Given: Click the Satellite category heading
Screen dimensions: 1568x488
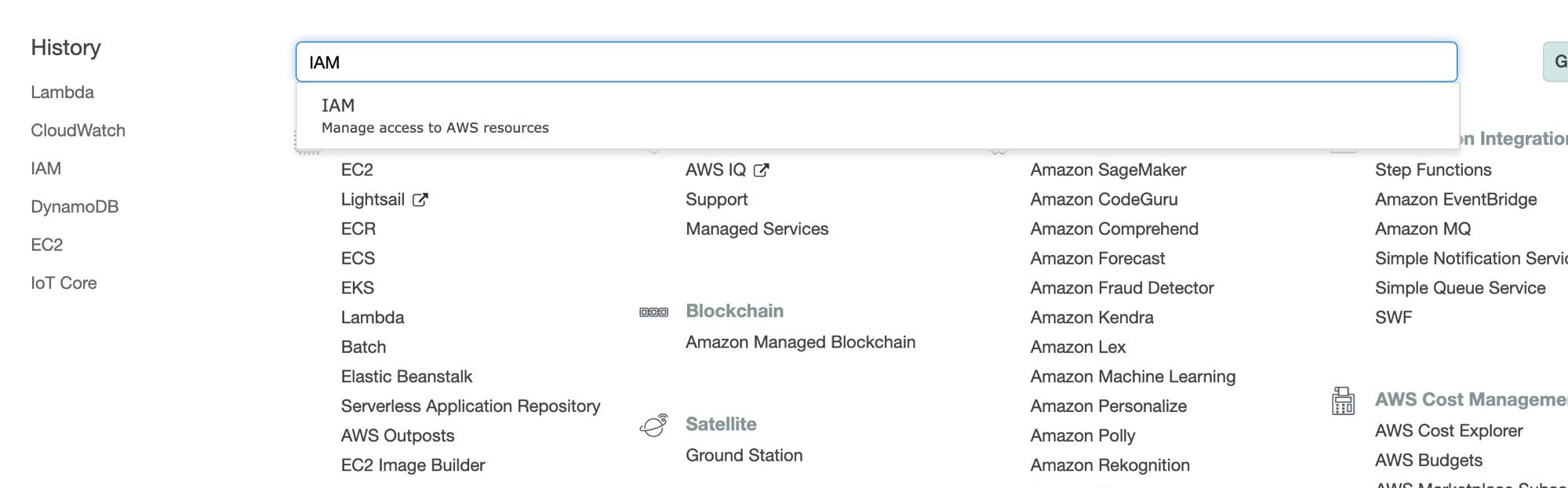Looking at the screenshot, I should click(721, 424).
